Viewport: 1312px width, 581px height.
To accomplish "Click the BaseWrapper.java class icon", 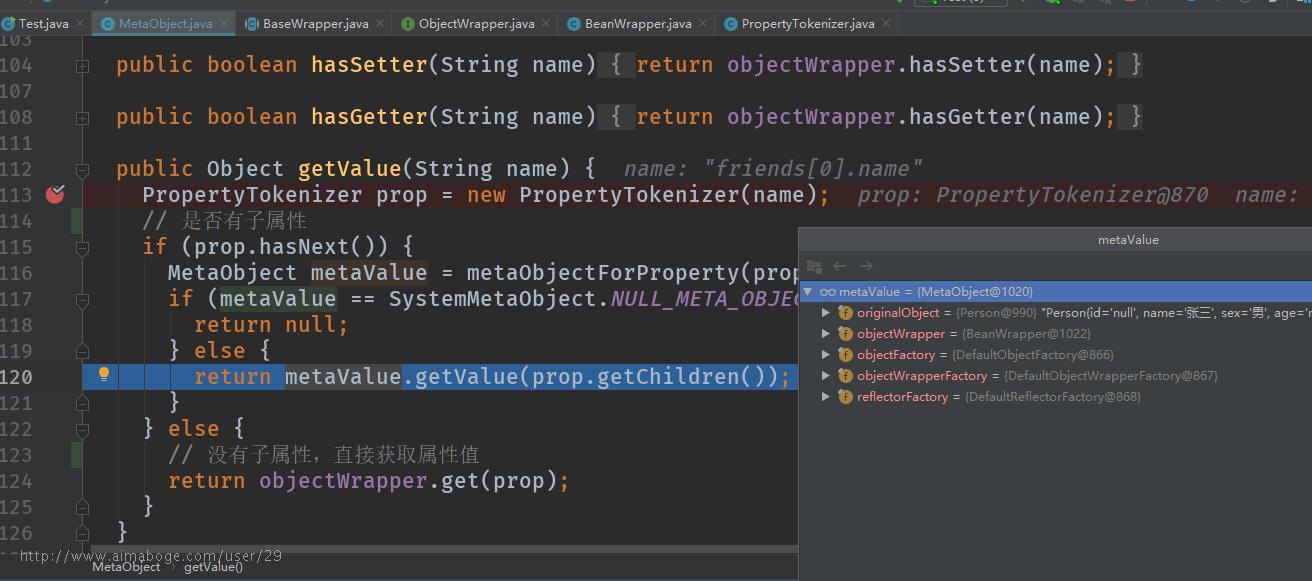I will pyautogui.click(x=252, y=23).
